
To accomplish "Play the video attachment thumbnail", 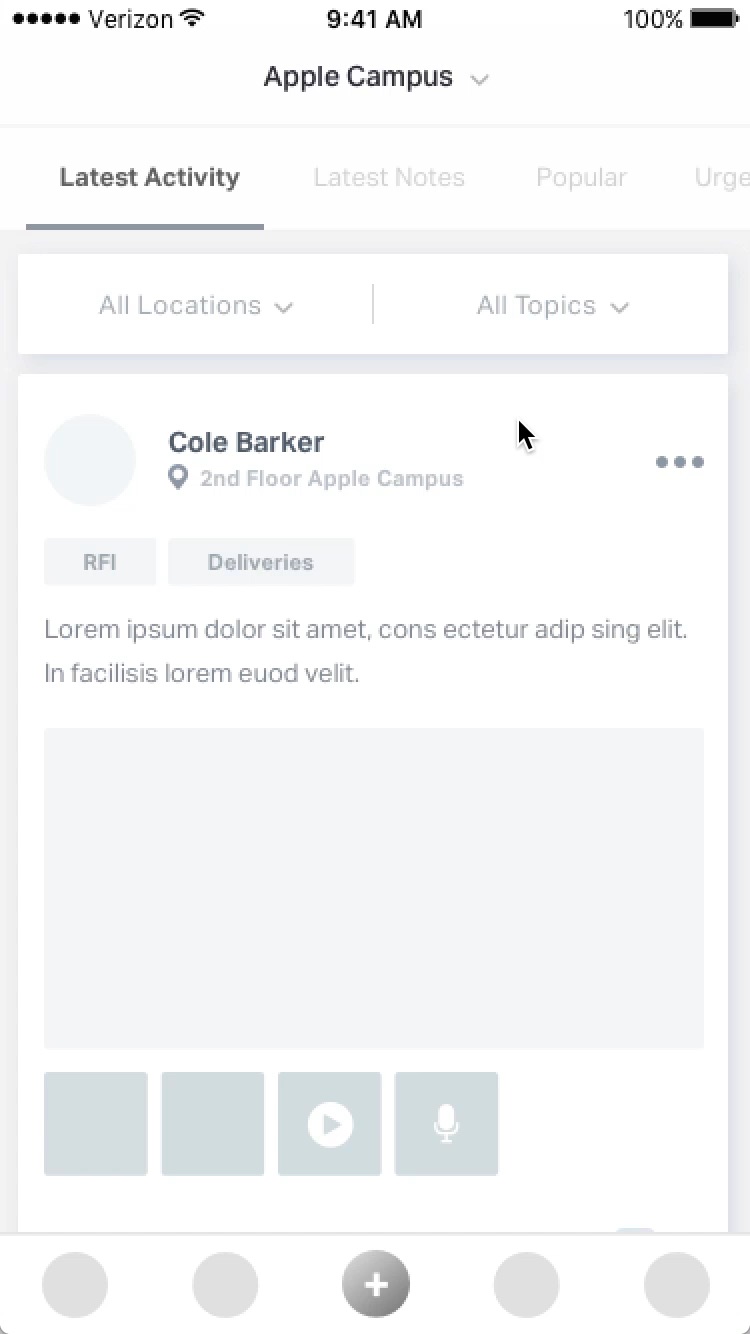I will coord(330,1124).
